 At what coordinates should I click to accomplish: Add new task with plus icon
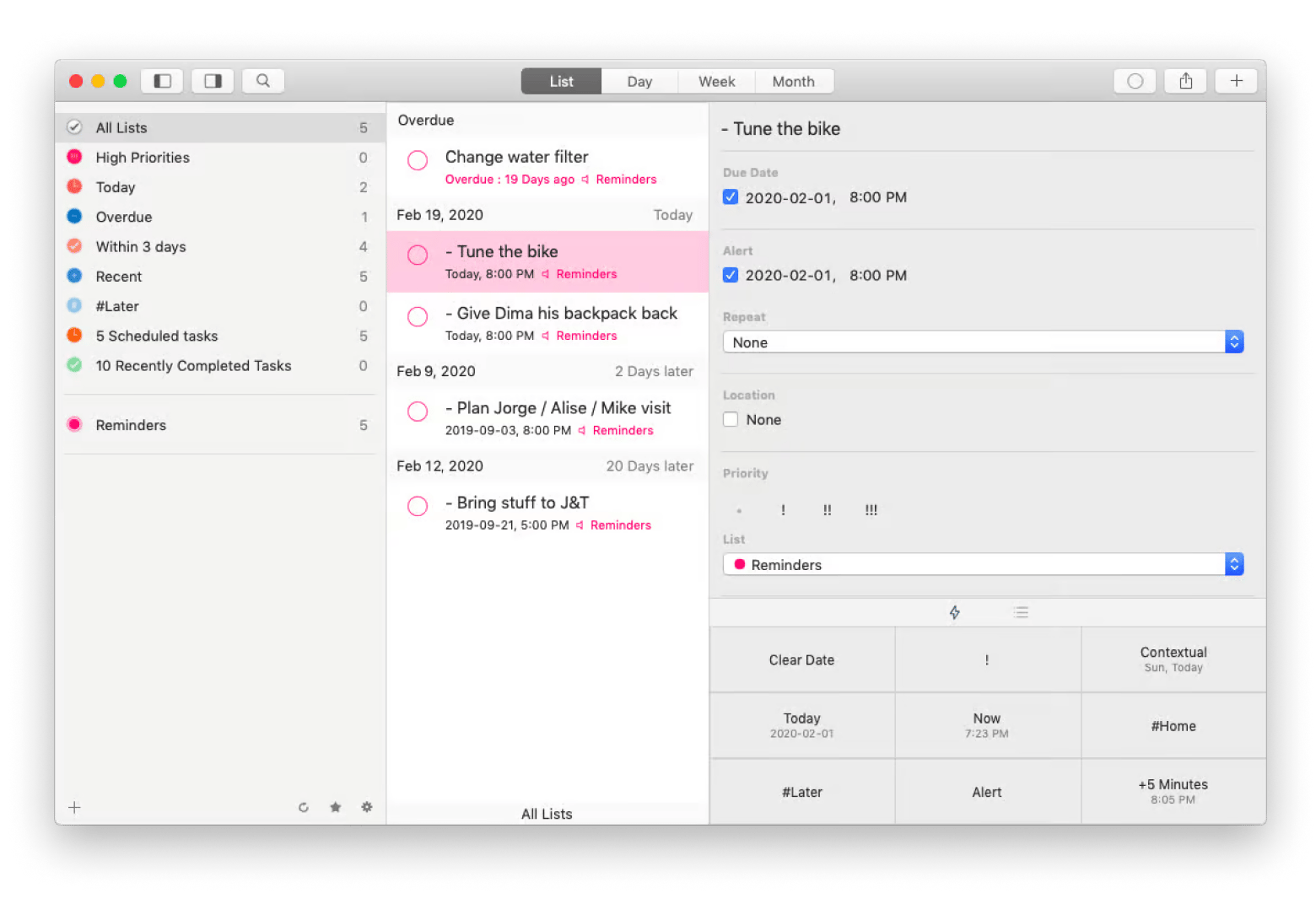[1236, 81]
